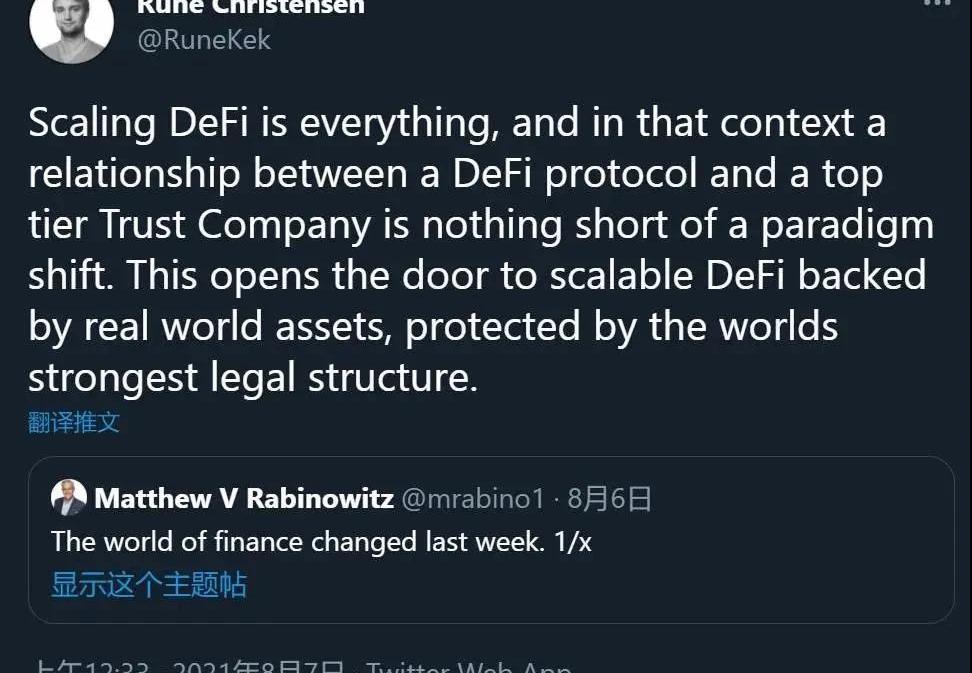Click the 翻译推文 translate tweet link
This screenshot has height=673, width=972.
[x=74, y=422]
